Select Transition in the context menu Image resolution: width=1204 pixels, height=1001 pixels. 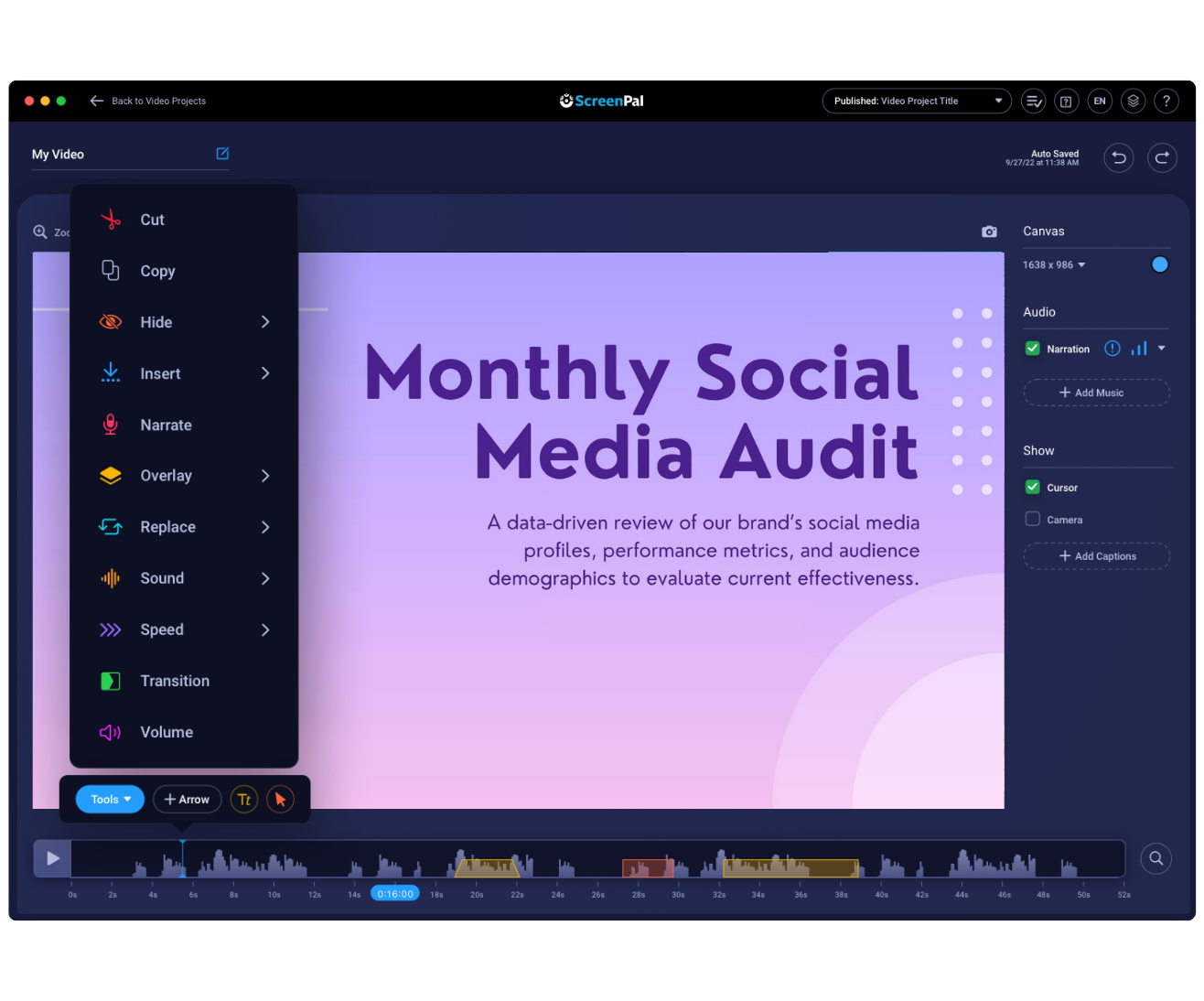tap(175, 681)
